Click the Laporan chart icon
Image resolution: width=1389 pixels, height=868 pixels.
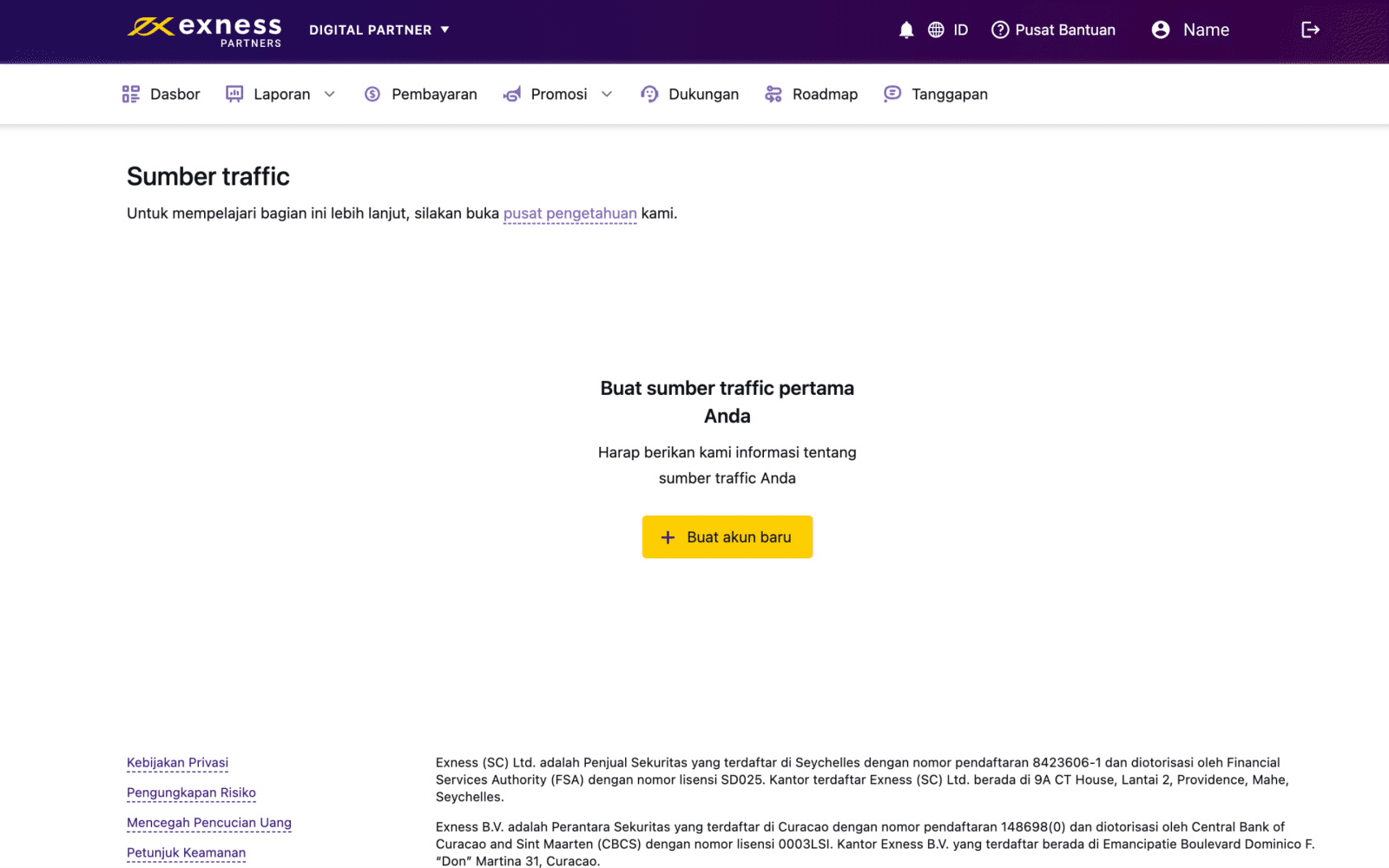coord(234,94)
